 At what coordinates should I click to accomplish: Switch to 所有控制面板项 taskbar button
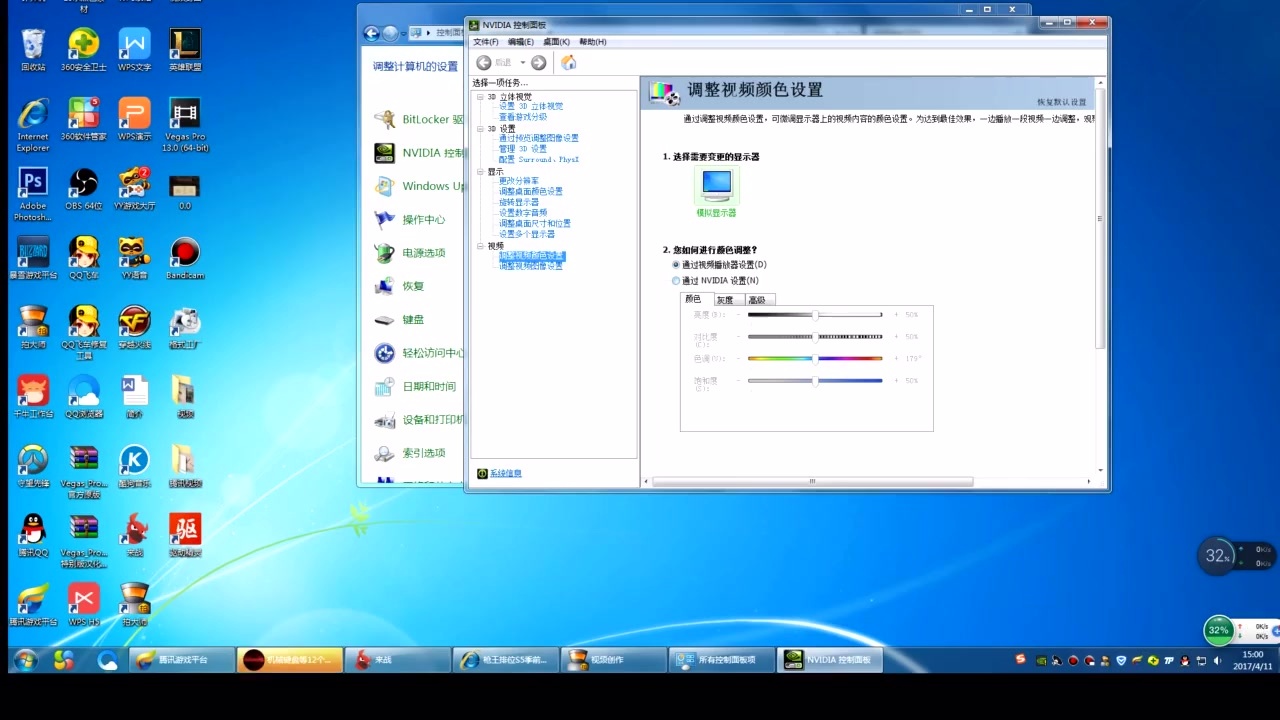pos(723,660)
